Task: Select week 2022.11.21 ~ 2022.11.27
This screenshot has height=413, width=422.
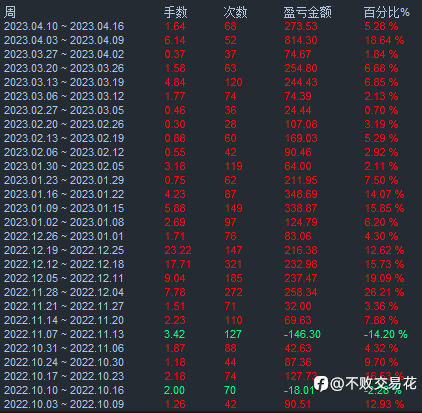Action: click(x=64, y=306)
